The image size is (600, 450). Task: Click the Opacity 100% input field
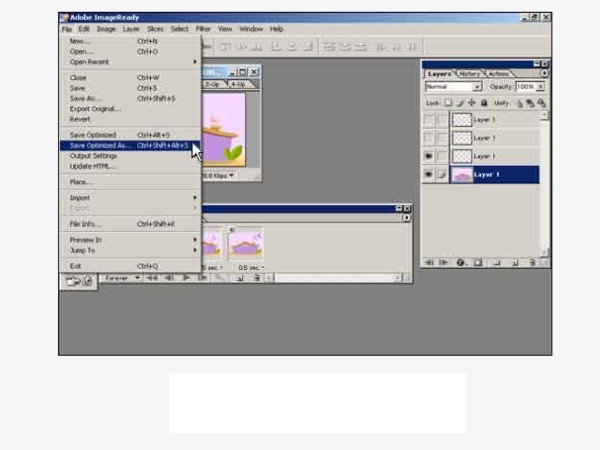(x=525, y=87)
